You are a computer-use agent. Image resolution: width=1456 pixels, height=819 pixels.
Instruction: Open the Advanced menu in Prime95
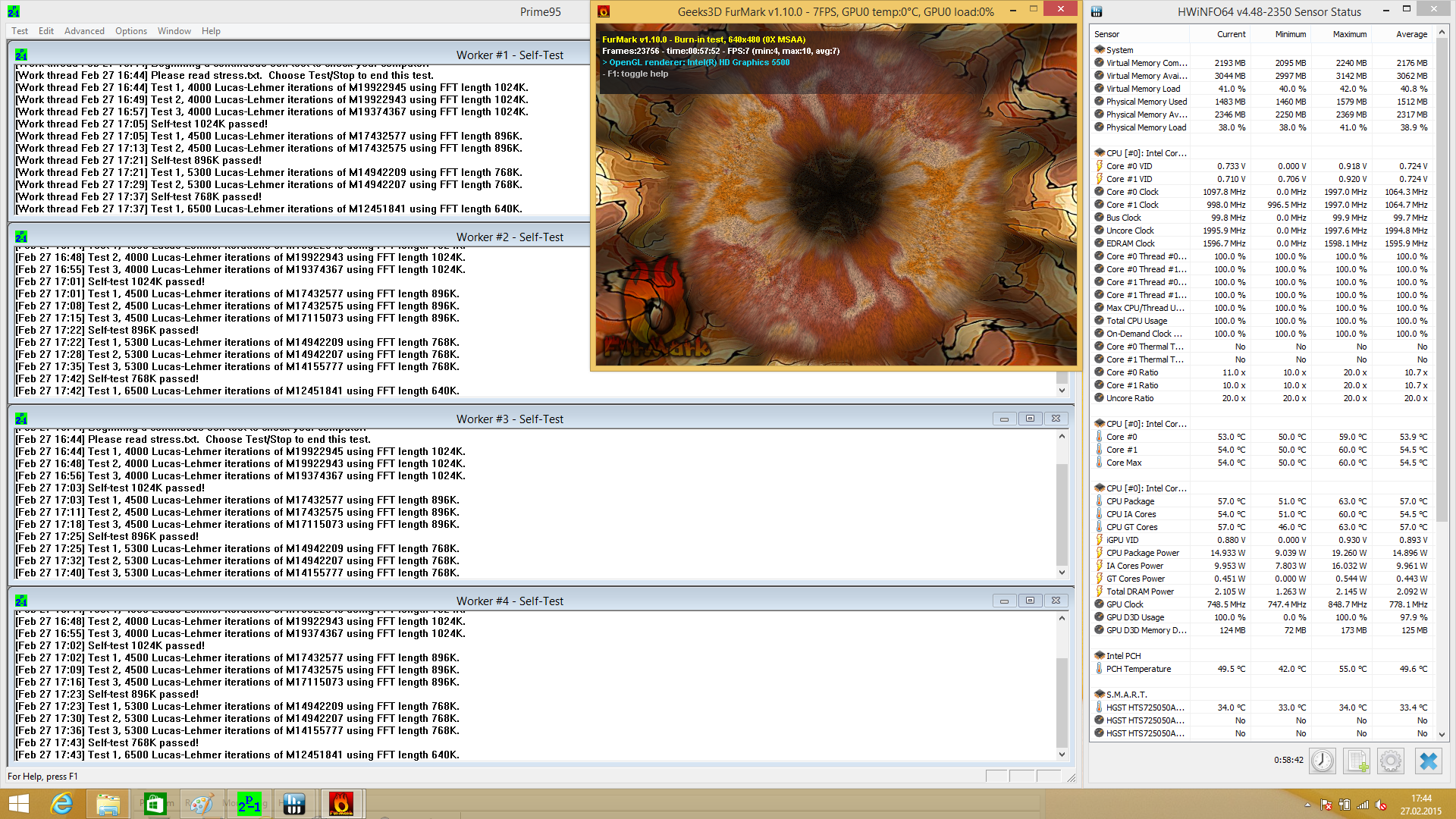pos(84,31)
